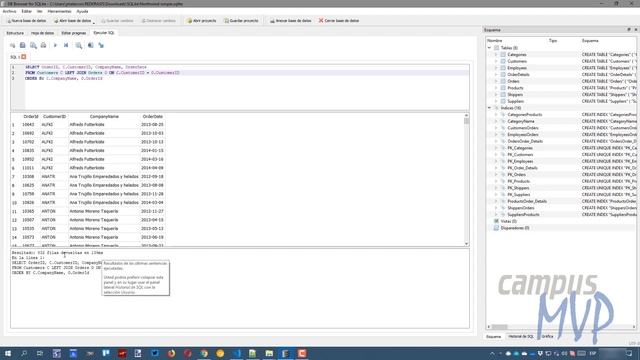
Task: Select the Suppliers table in schema
Action: tap(516, 101)
